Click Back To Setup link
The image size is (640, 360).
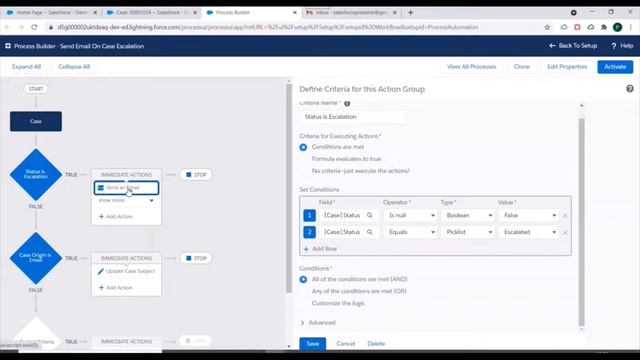click(x=573, y=46)
